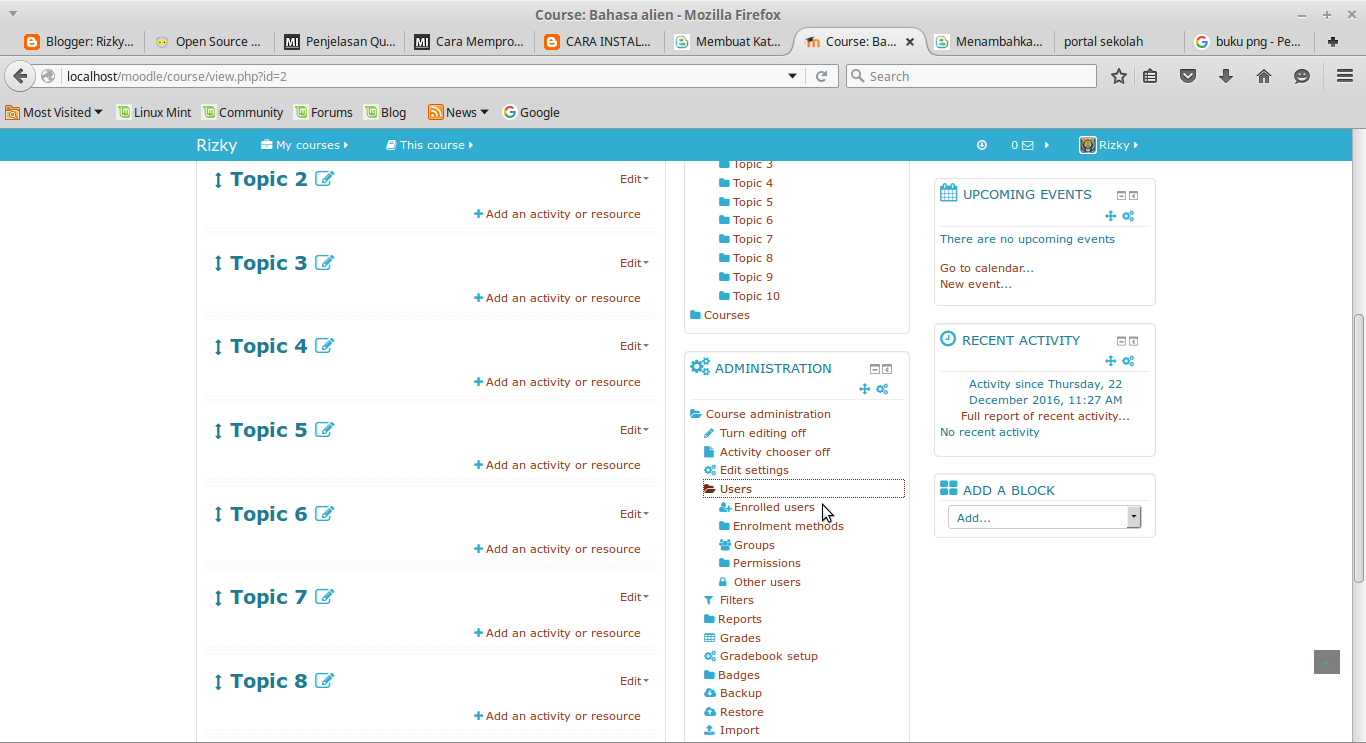Open the downloads arrow icon in browser toolbar

(x=1226, y=75)
